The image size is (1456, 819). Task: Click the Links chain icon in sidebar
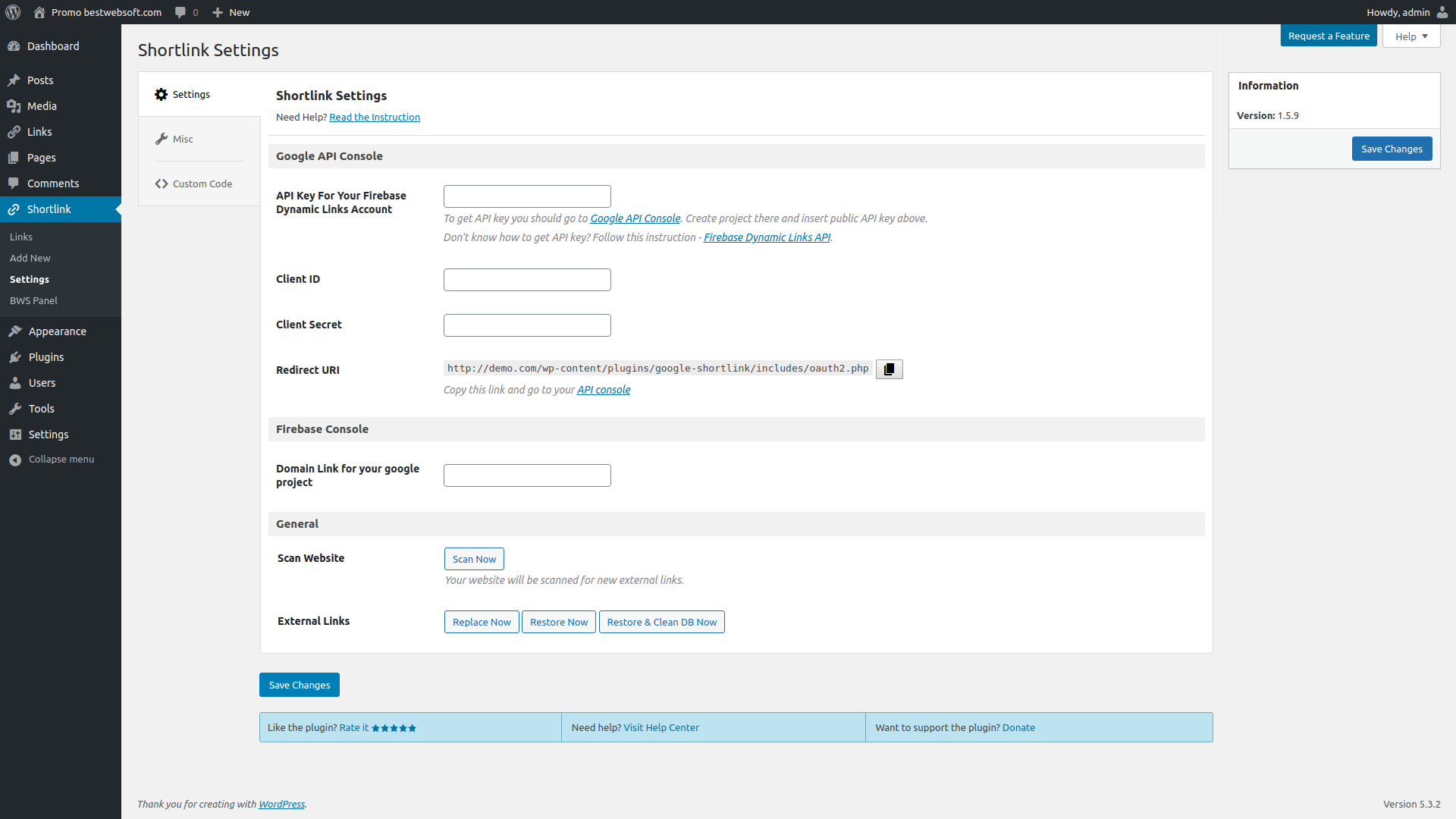[14, 132]
